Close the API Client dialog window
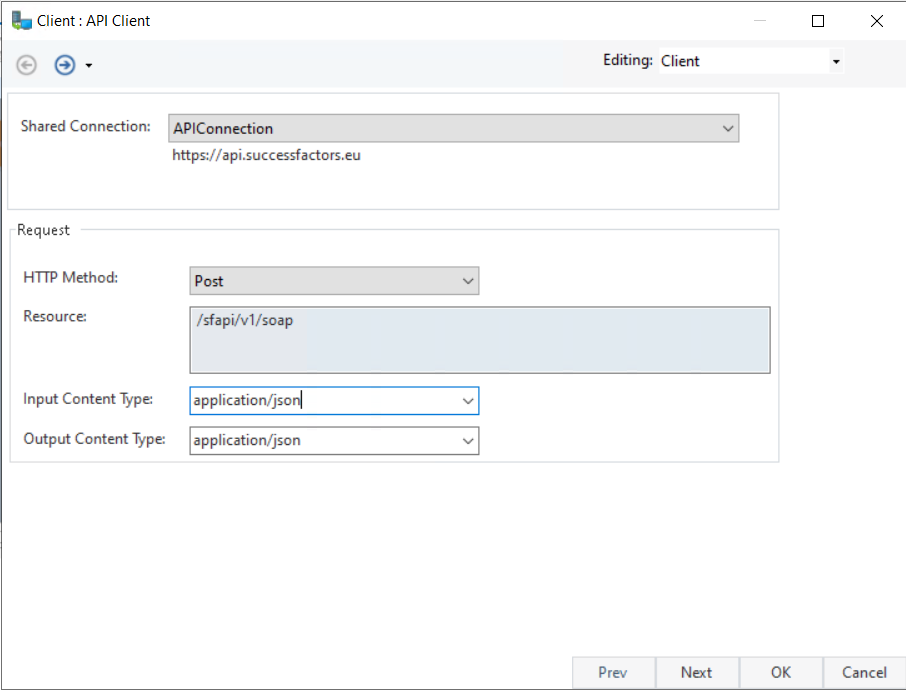This screenshot has width=906, height=691. (877, 20)
